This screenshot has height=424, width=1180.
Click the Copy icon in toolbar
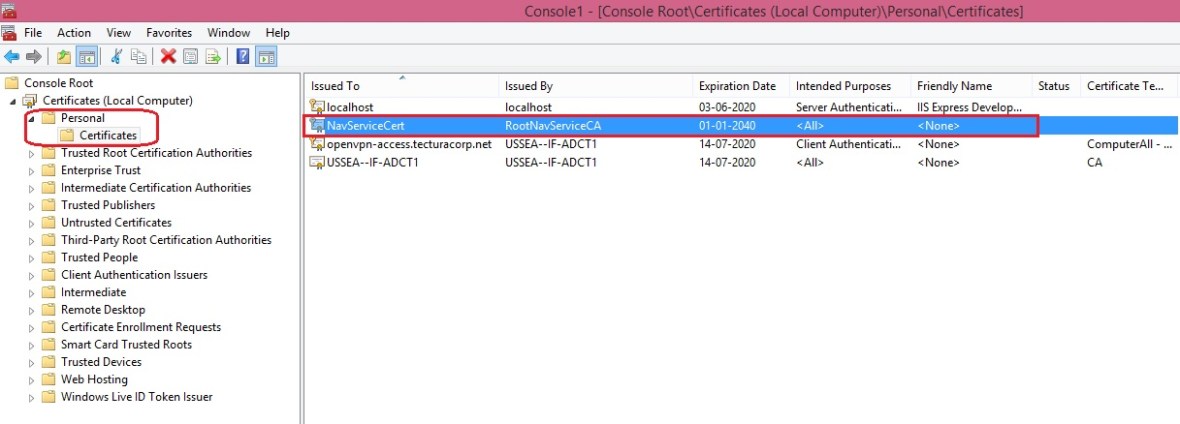(x=139, y=57)
